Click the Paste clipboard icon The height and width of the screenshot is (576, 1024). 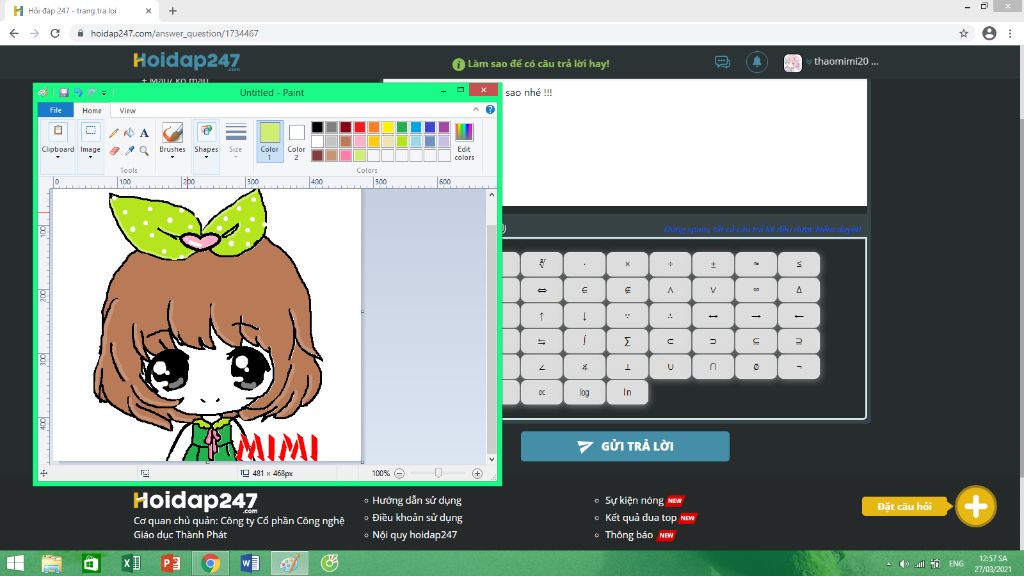(x=57, y=132)
